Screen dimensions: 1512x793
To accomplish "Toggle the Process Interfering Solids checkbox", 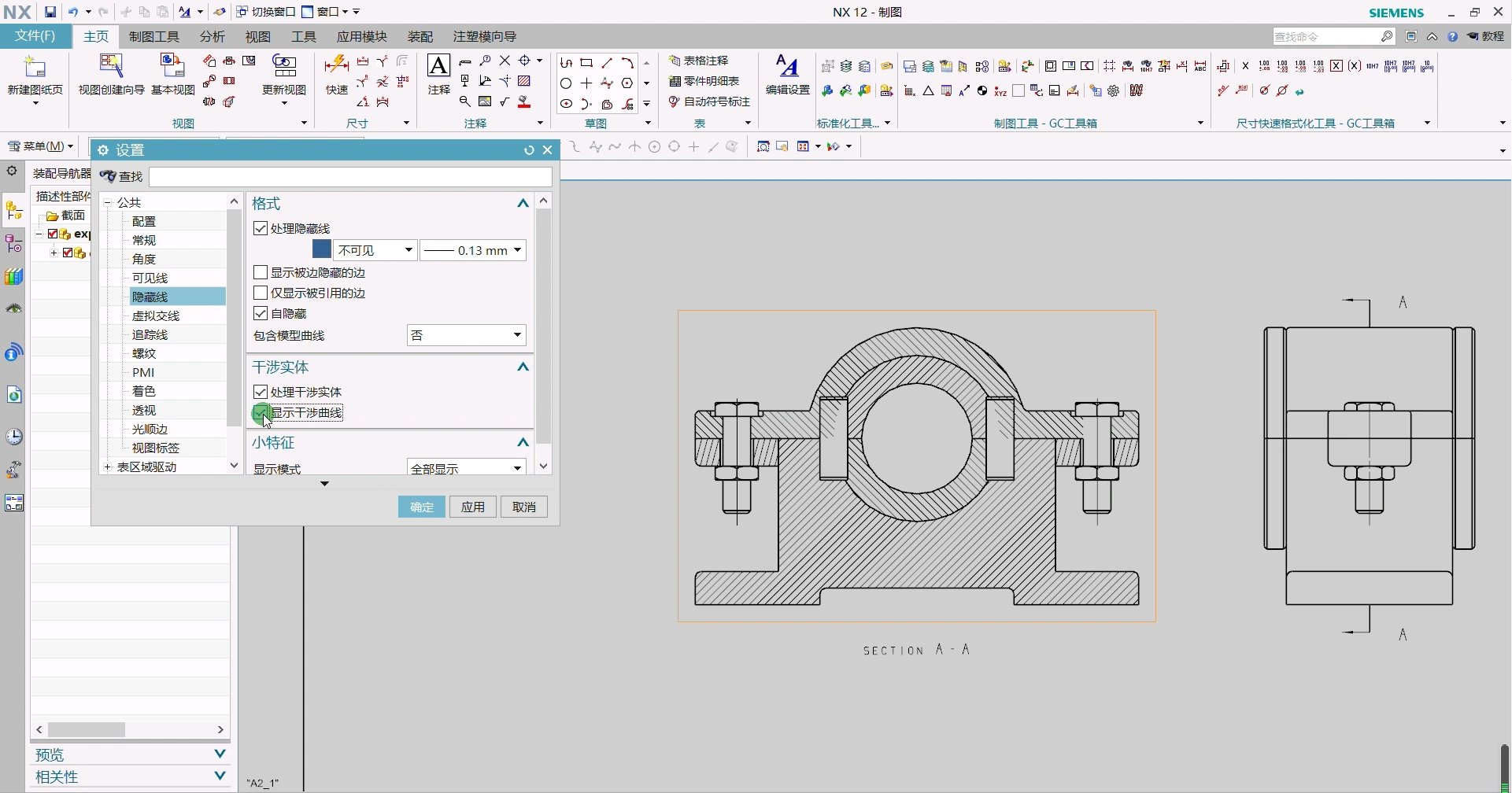I will tap(261, 393).
